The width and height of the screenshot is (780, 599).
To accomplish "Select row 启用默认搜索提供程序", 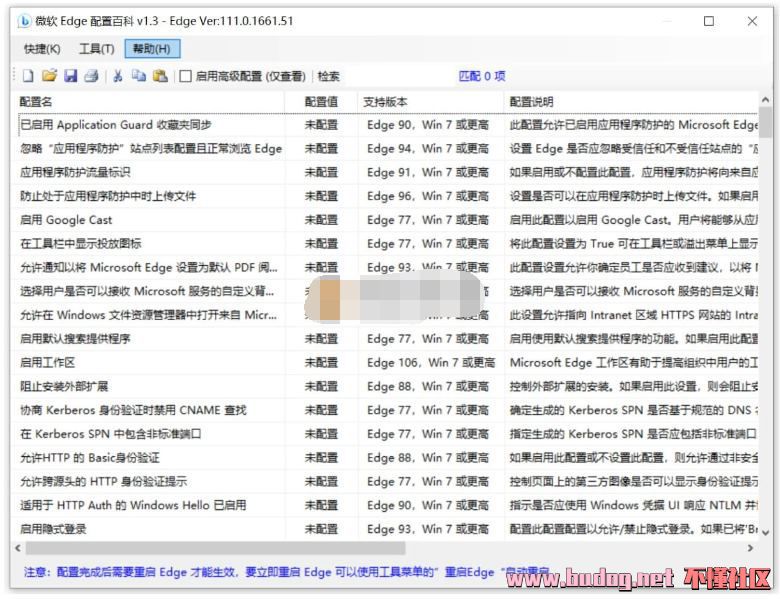I will coord(386,339).
